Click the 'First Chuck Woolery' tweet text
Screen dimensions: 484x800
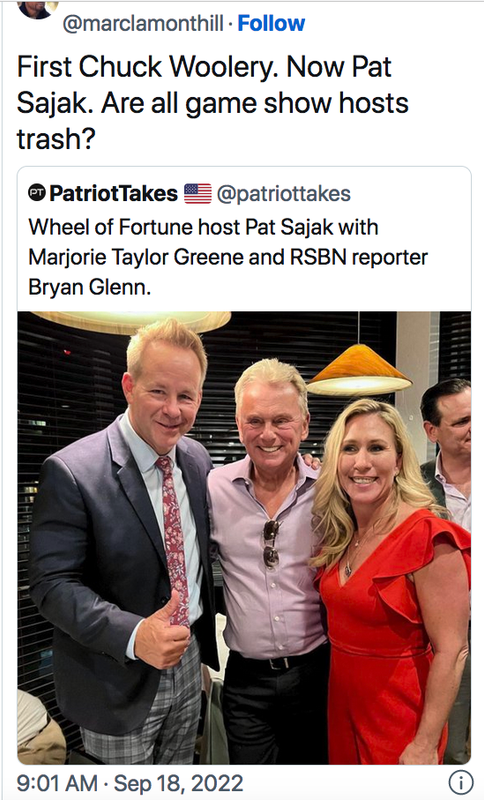213,103
